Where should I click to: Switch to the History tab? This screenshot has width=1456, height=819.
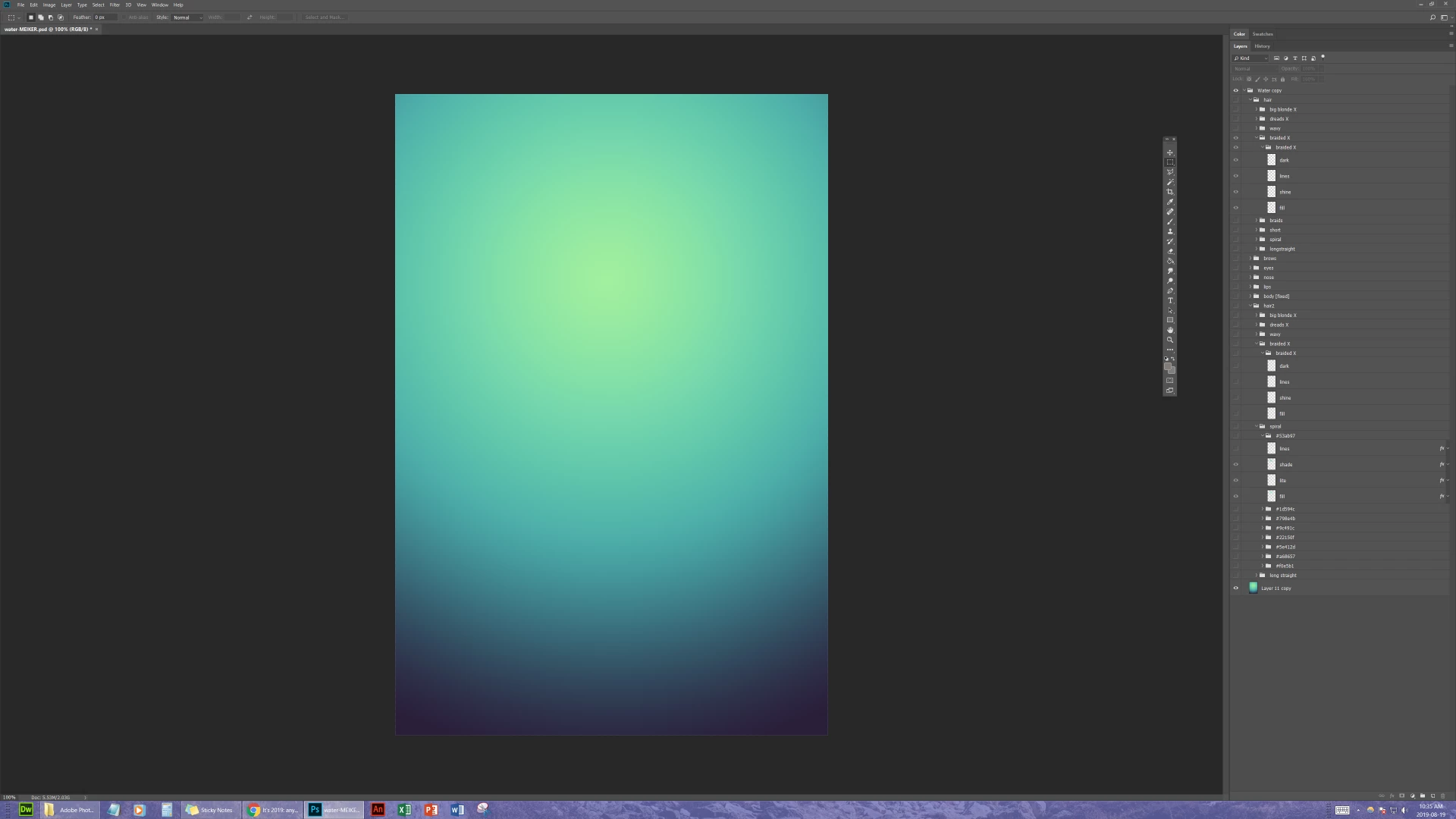[x=1262, y=46]
